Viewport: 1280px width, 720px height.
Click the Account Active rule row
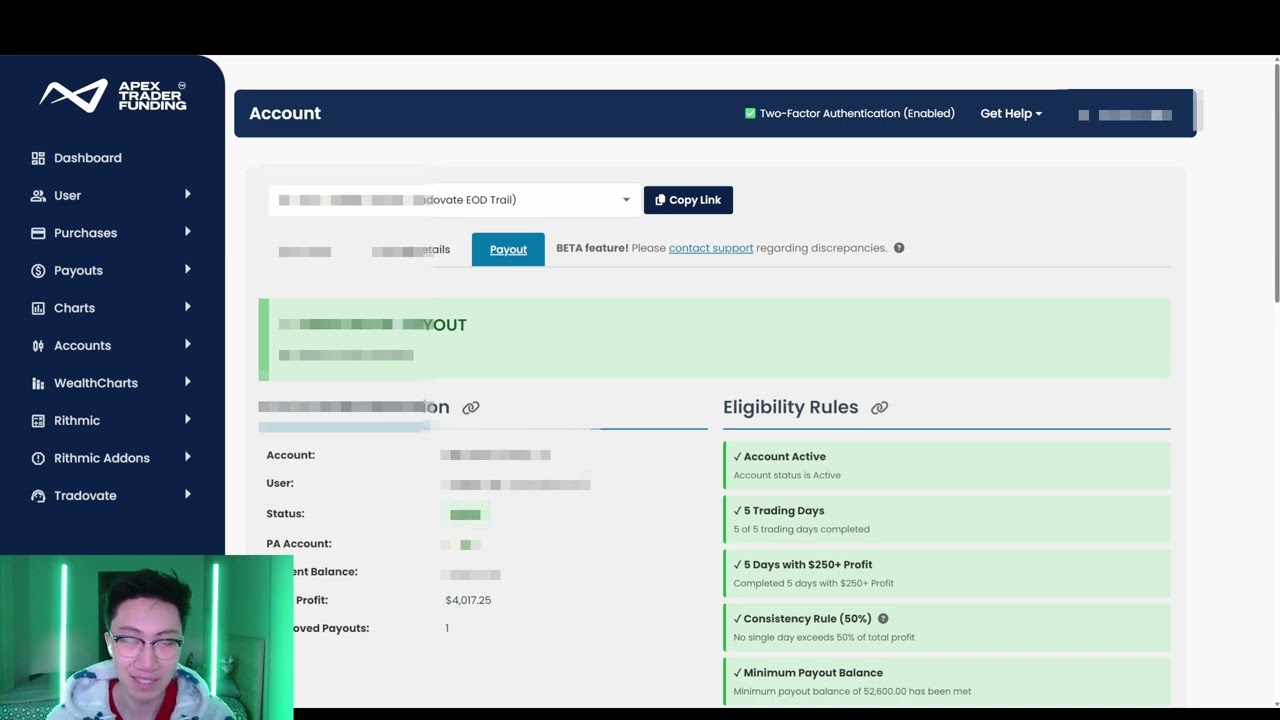[946, 465]
